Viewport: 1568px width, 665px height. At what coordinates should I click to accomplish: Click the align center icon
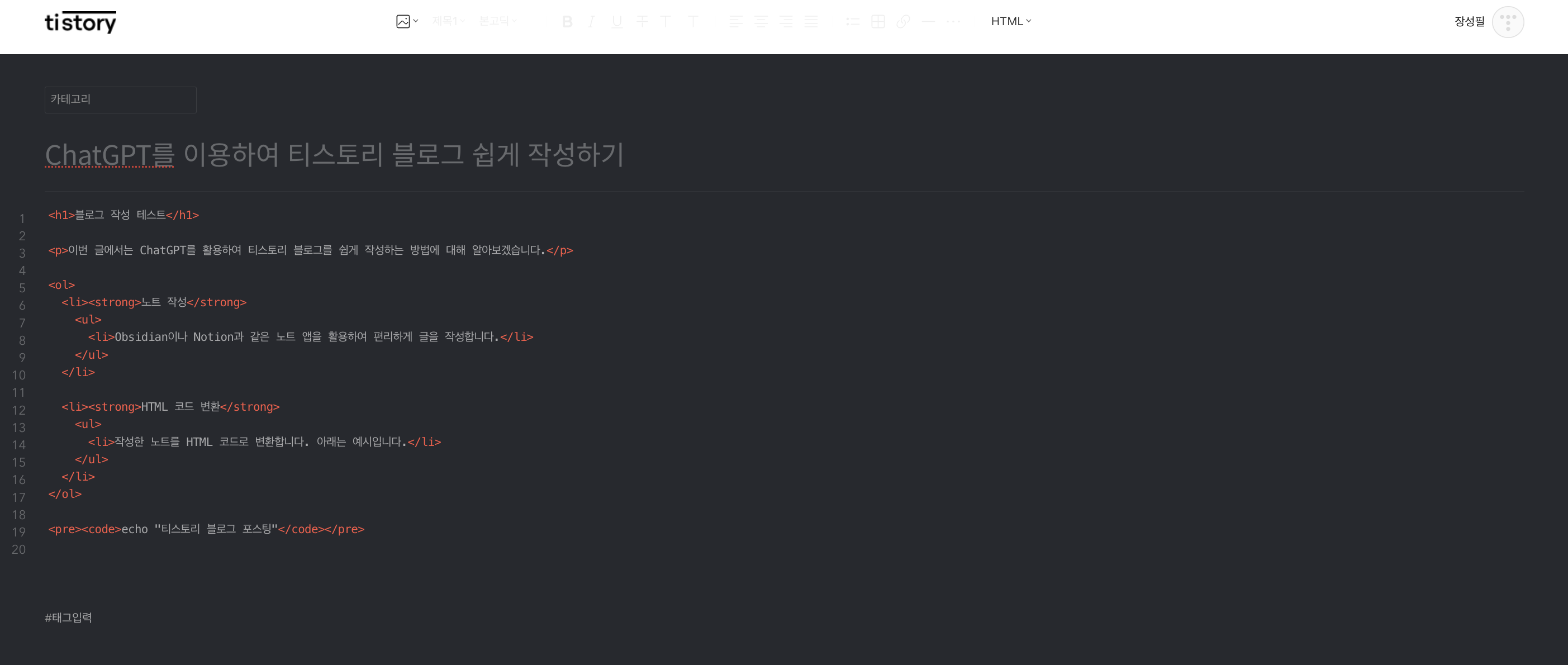tap(761, 22)
